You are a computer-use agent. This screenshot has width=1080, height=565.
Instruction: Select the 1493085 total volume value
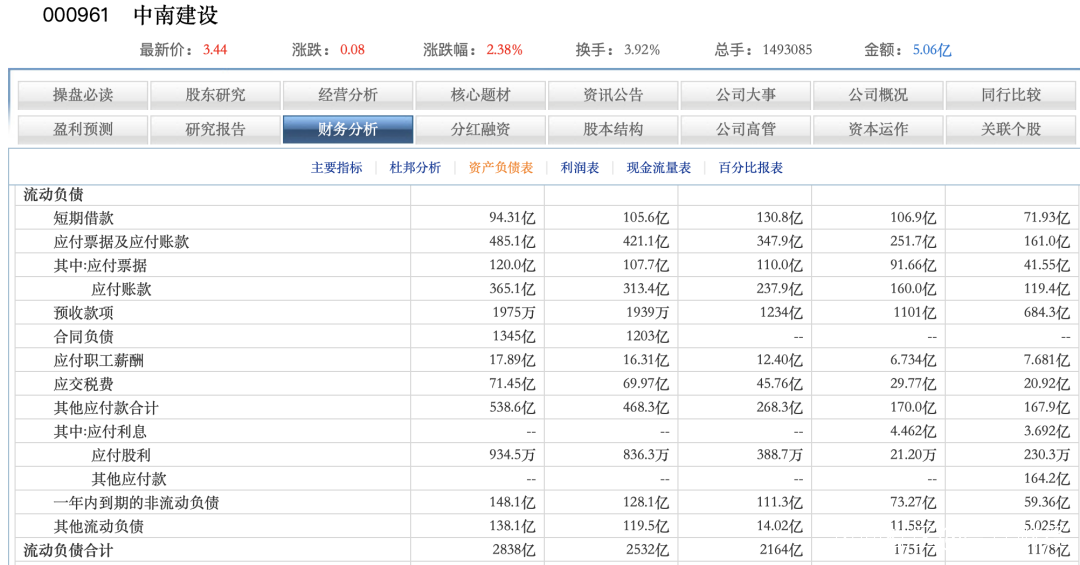[x=787, y=50]
